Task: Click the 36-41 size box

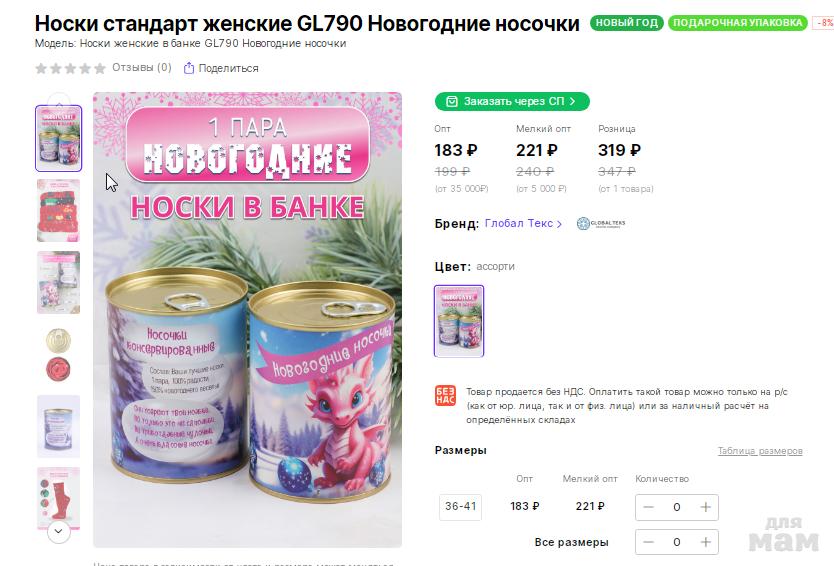Action: [461, 506]
